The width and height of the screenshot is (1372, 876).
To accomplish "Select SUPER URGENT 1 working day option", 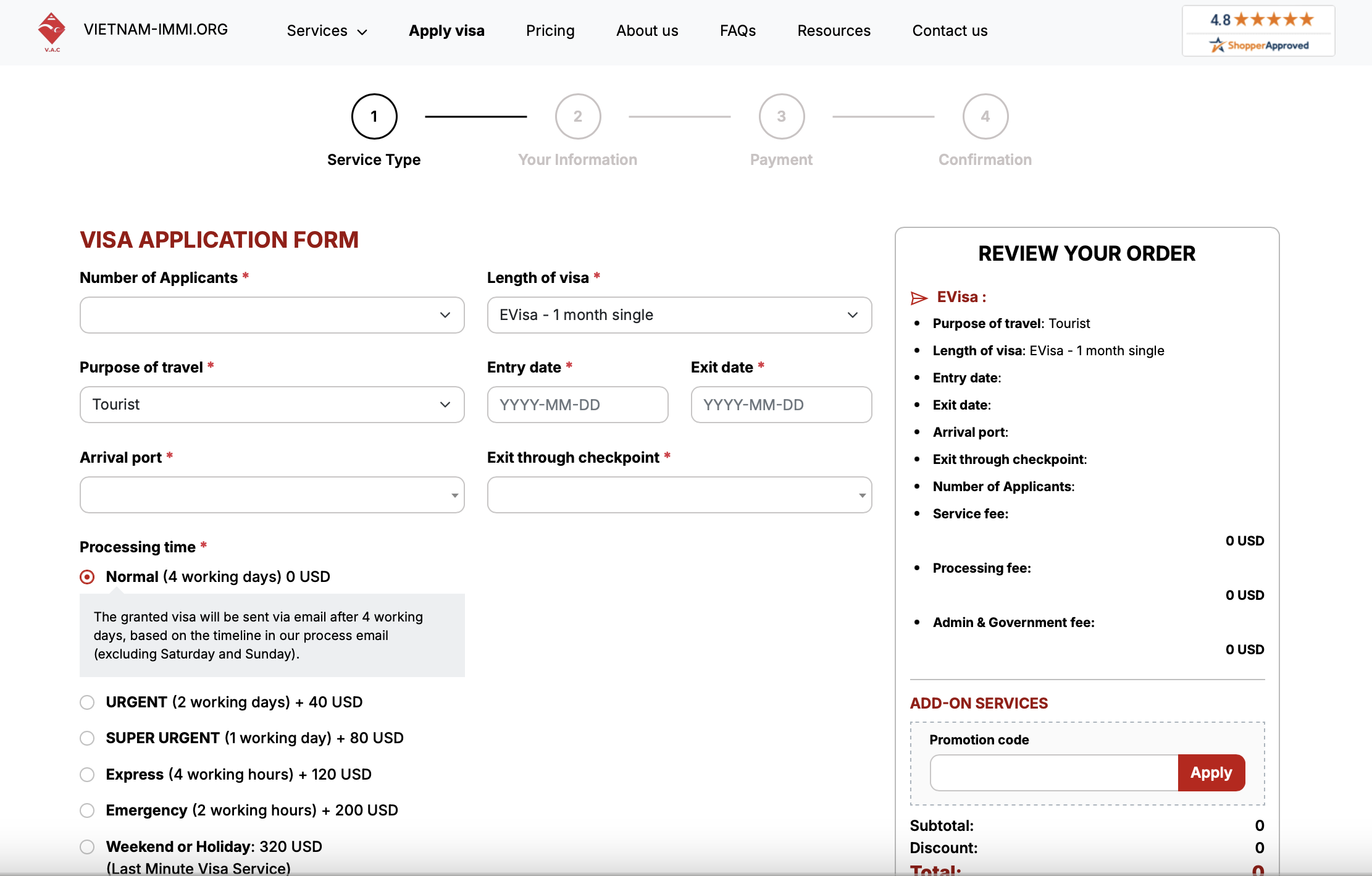I will click(87, 738).
